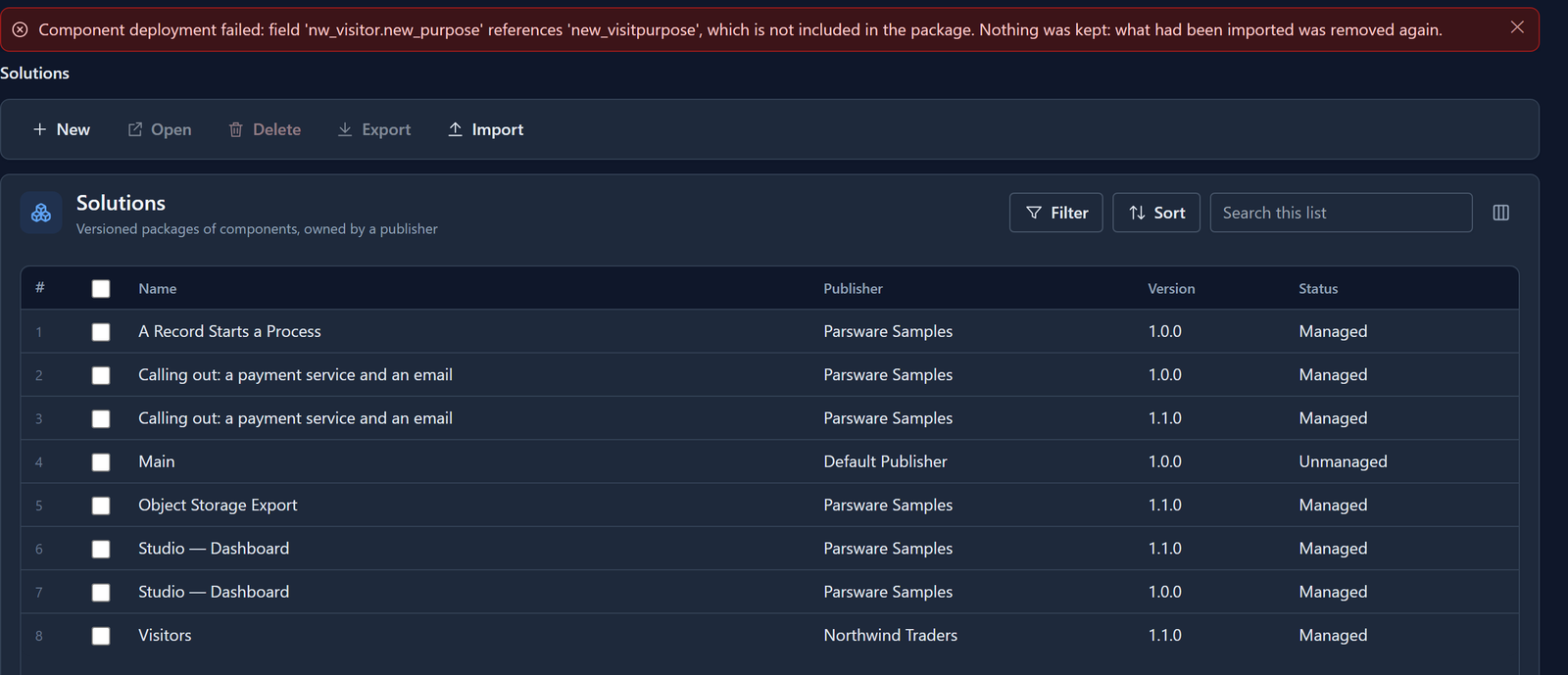
Task: Click row number 4
Action: 39,462
